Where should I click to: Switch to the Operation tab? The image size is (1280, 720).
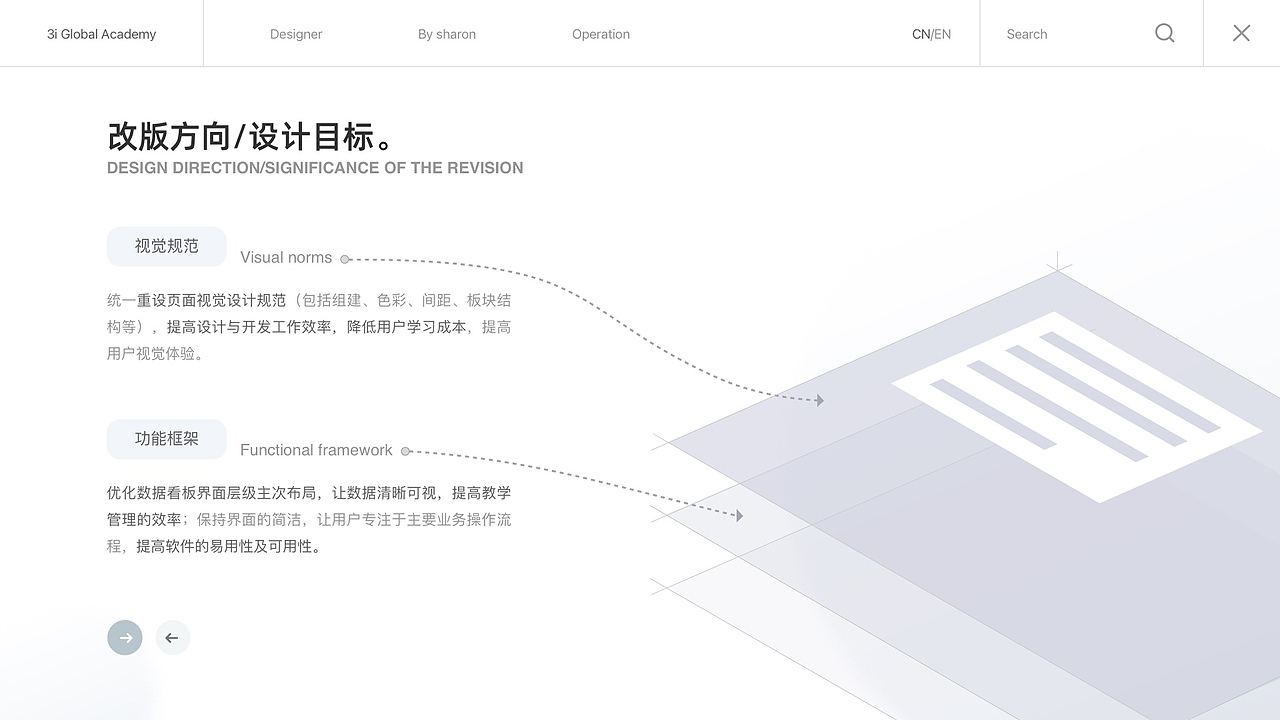[600, 33]
